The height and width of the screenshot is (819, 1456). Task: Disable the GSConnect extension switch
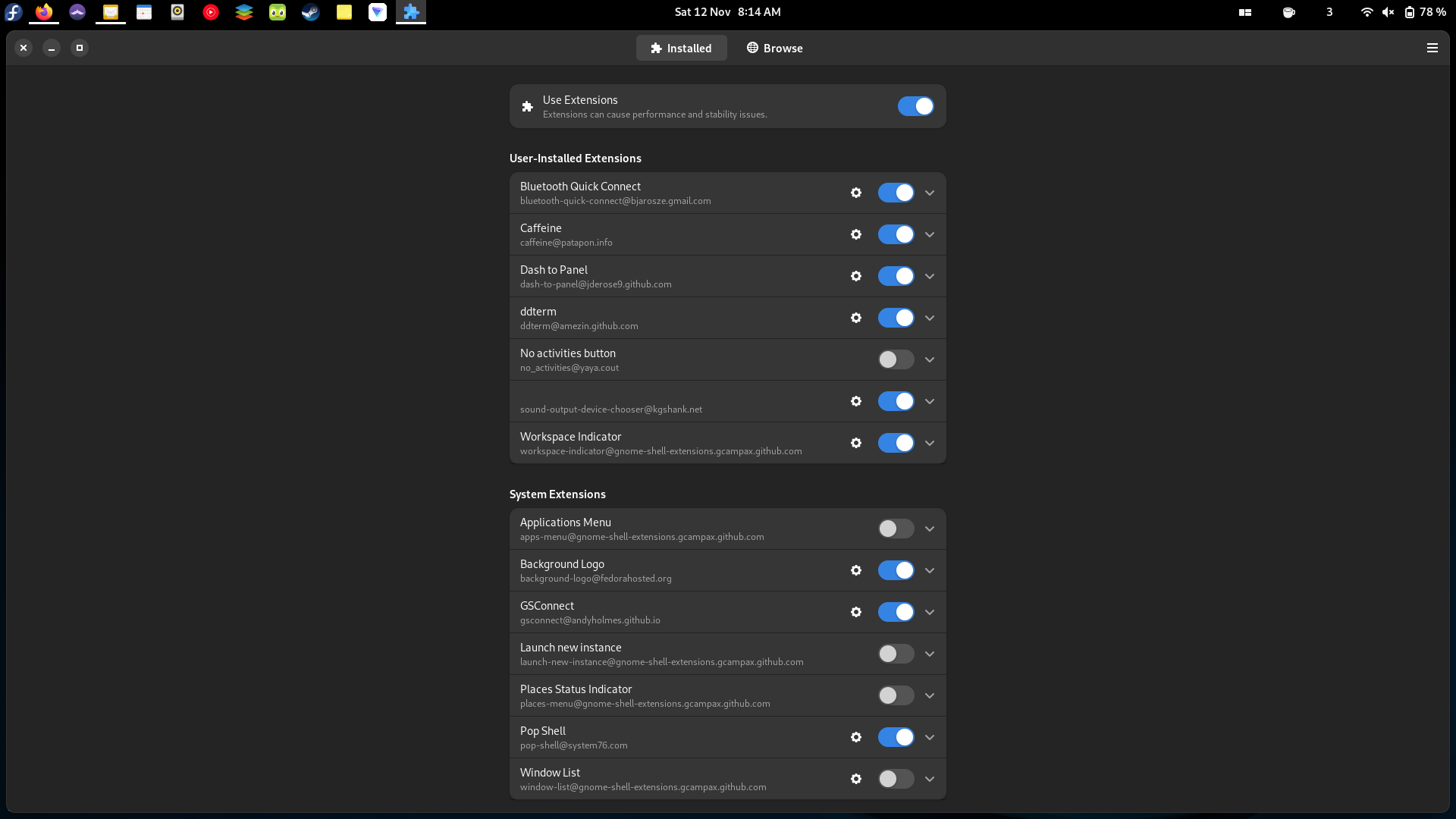click(896, 612)
